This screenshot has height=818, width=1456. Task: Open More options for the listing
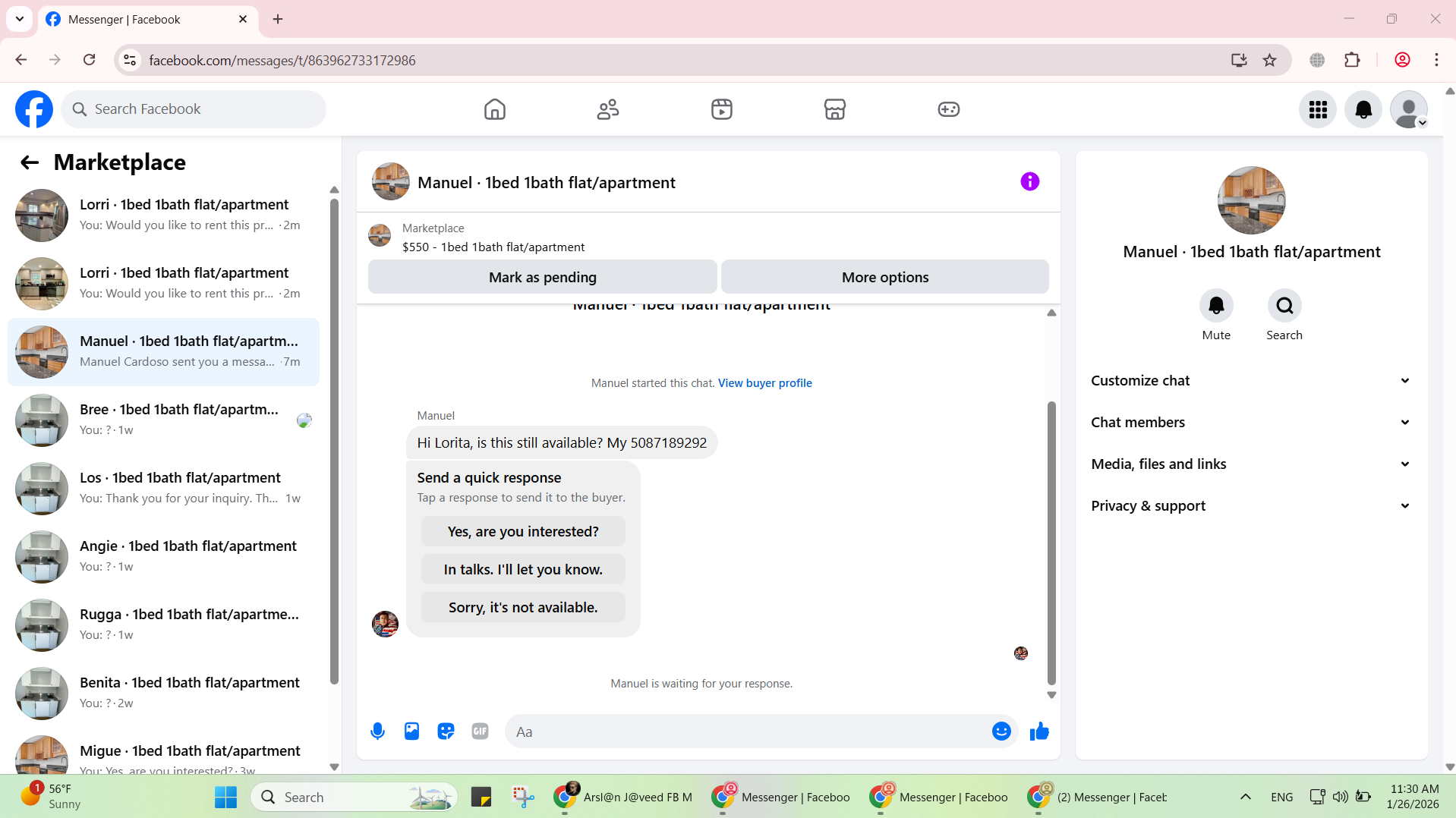point(885,277)
